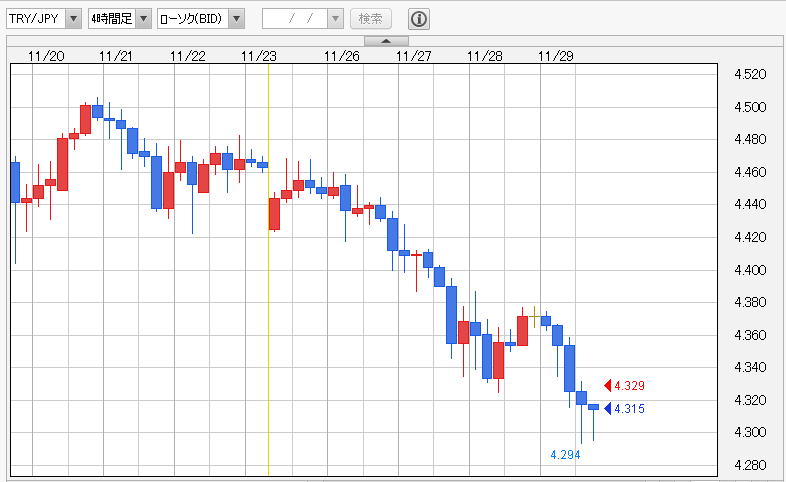Screen dimensions: 786x482
Task: Click the 11/26 date label
Action: [342, 56]
